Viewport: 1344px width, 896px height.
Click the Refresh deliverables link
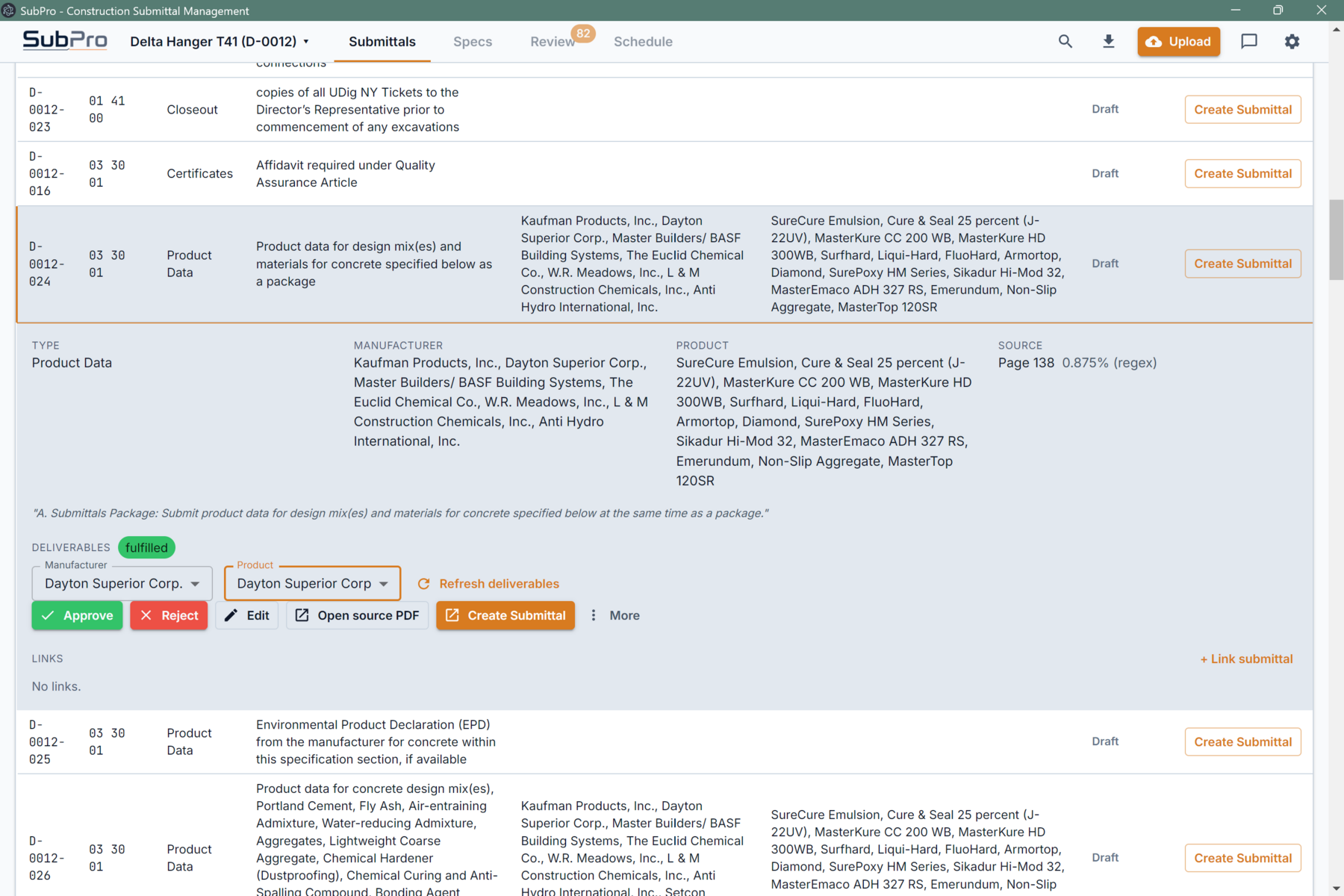(x=499, y=584)
